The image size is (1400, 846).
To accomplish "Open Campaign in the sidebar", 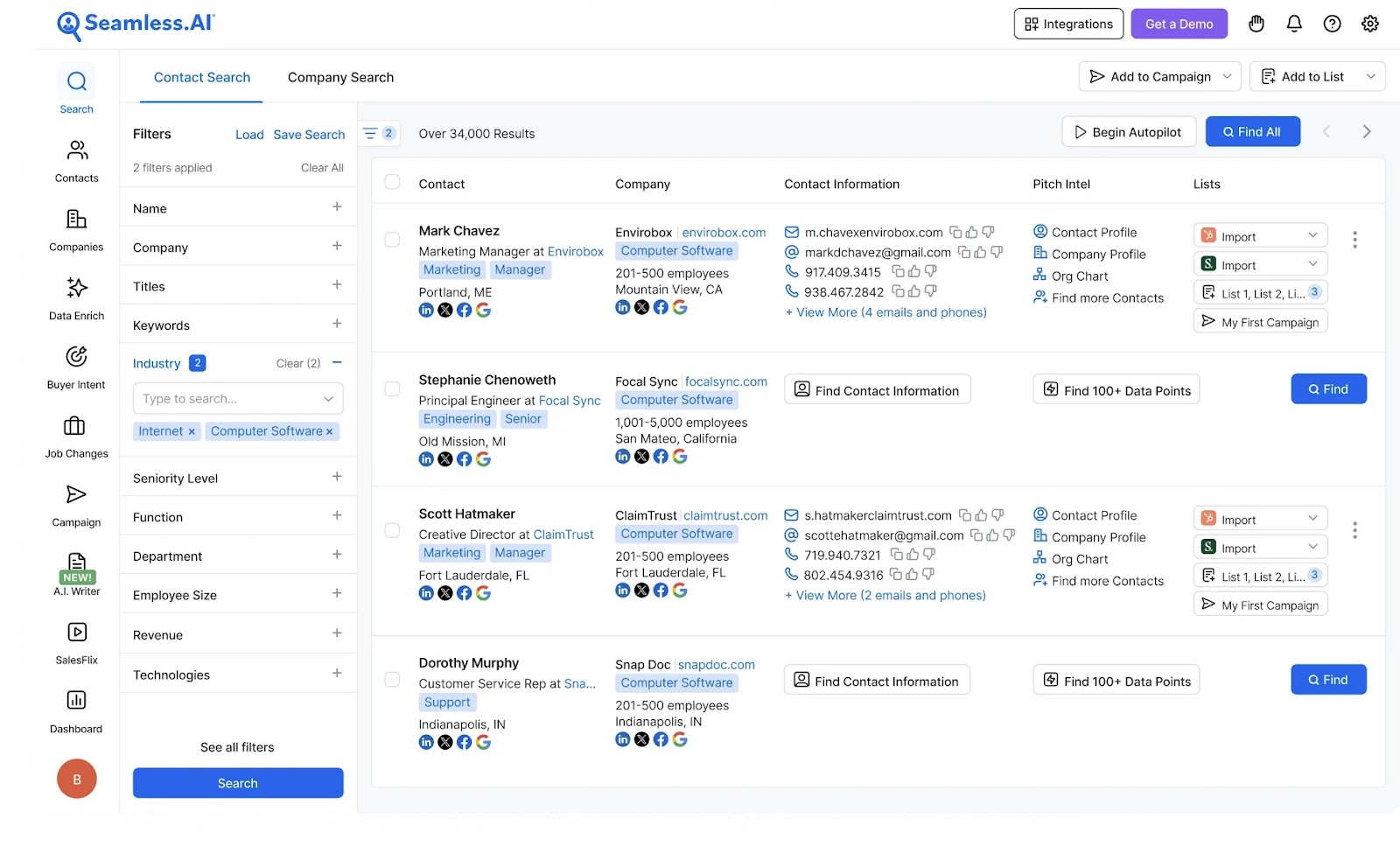I will click(76, 505).
